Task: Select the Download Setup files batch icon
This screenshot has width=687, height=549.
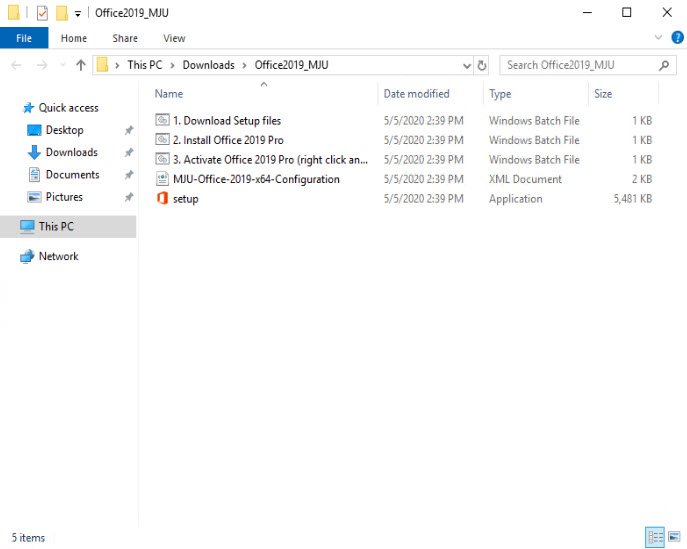Action: click(x=164, y=121)
